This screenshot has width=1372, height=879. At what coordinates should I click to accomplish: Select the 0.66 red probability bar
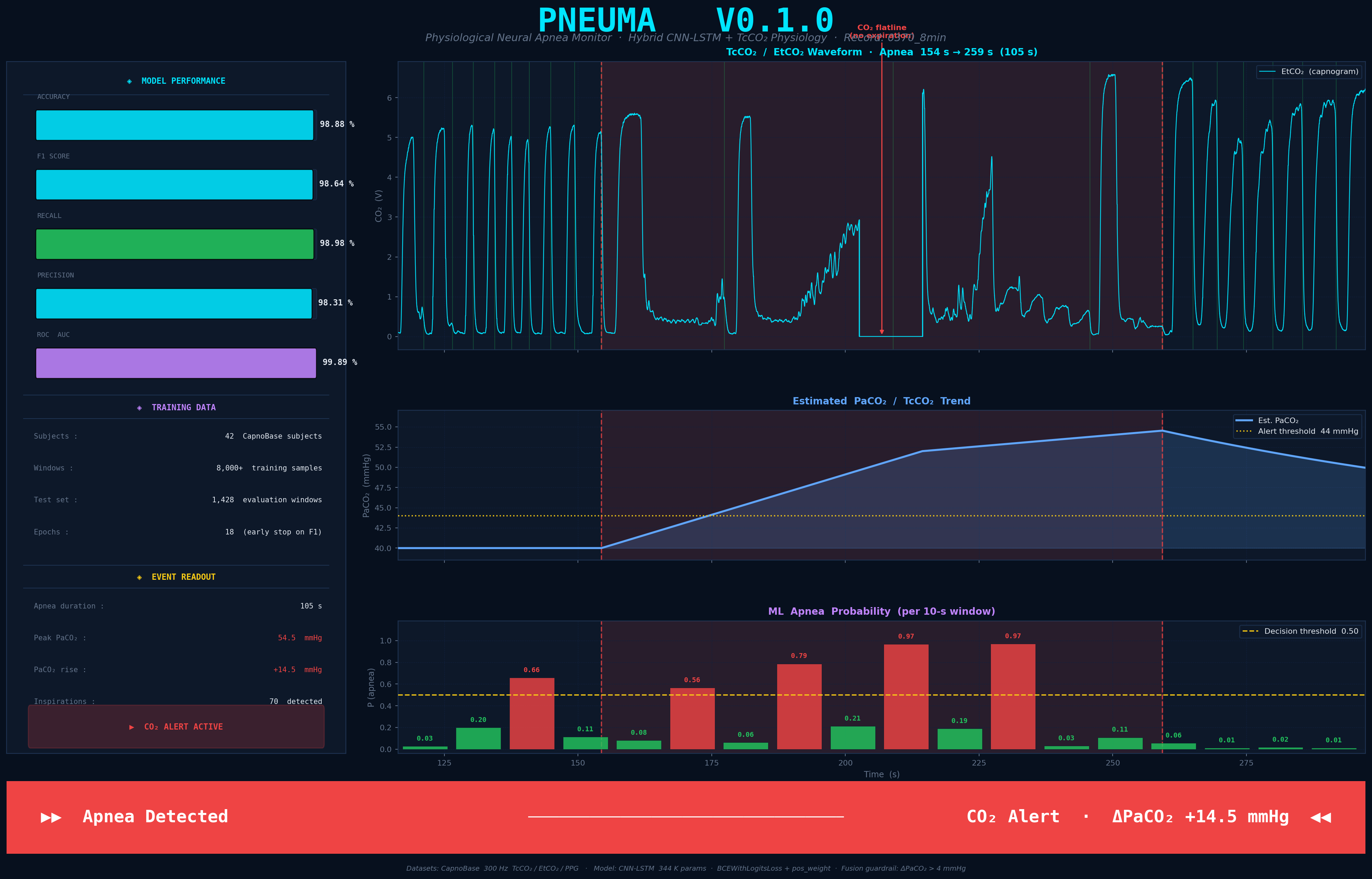point(532,713)
